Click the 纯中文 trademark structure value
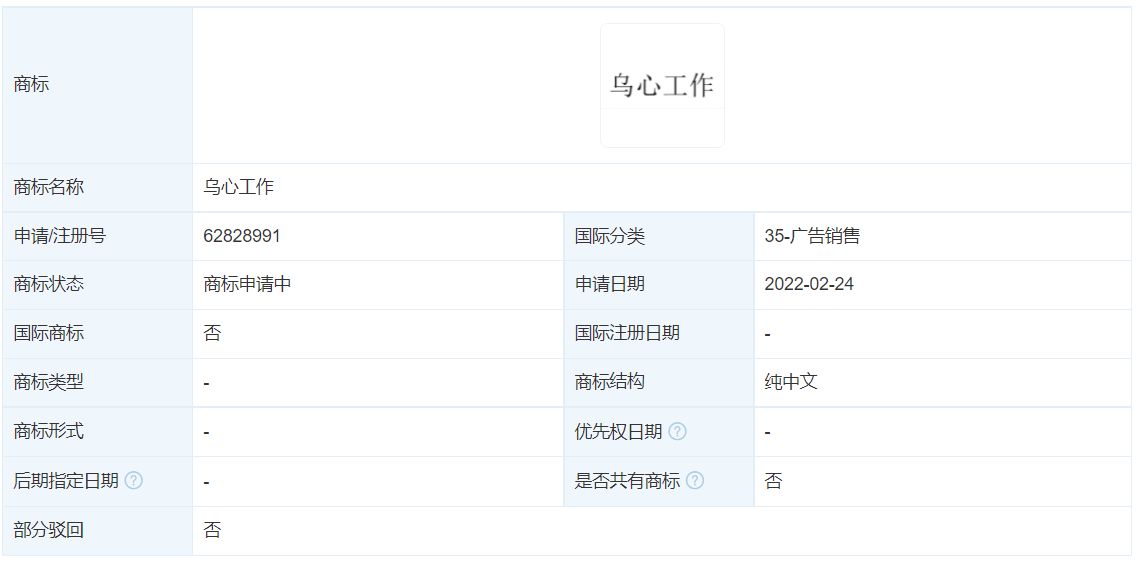Viewport: 1137px width, 561px height. 791,382
